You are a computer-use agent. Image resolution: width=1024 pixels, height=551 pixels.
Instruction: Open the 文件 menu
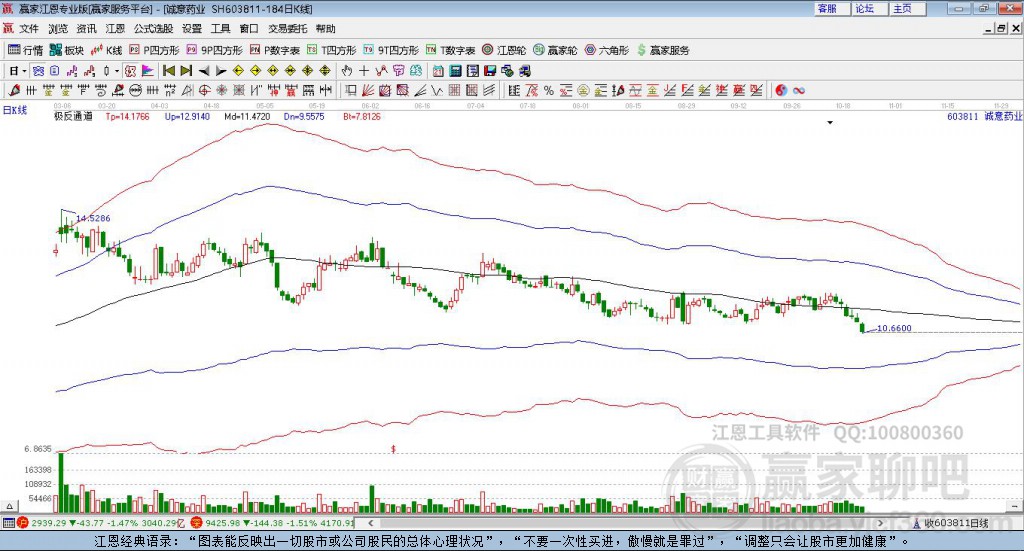(x=29, y=29)
